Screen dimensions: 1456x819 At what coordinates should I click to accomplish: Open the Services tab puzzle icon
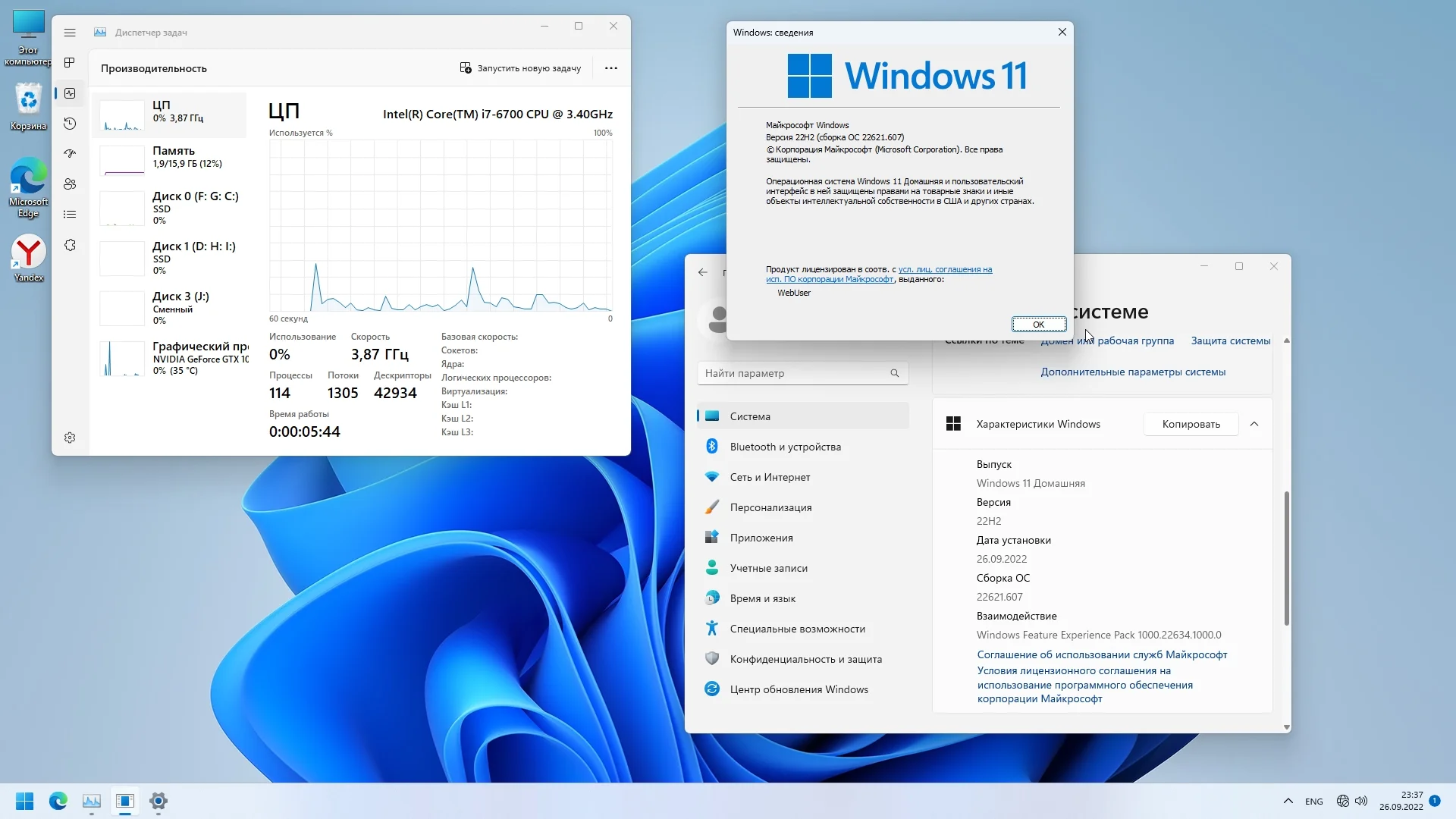coord(70,245)
